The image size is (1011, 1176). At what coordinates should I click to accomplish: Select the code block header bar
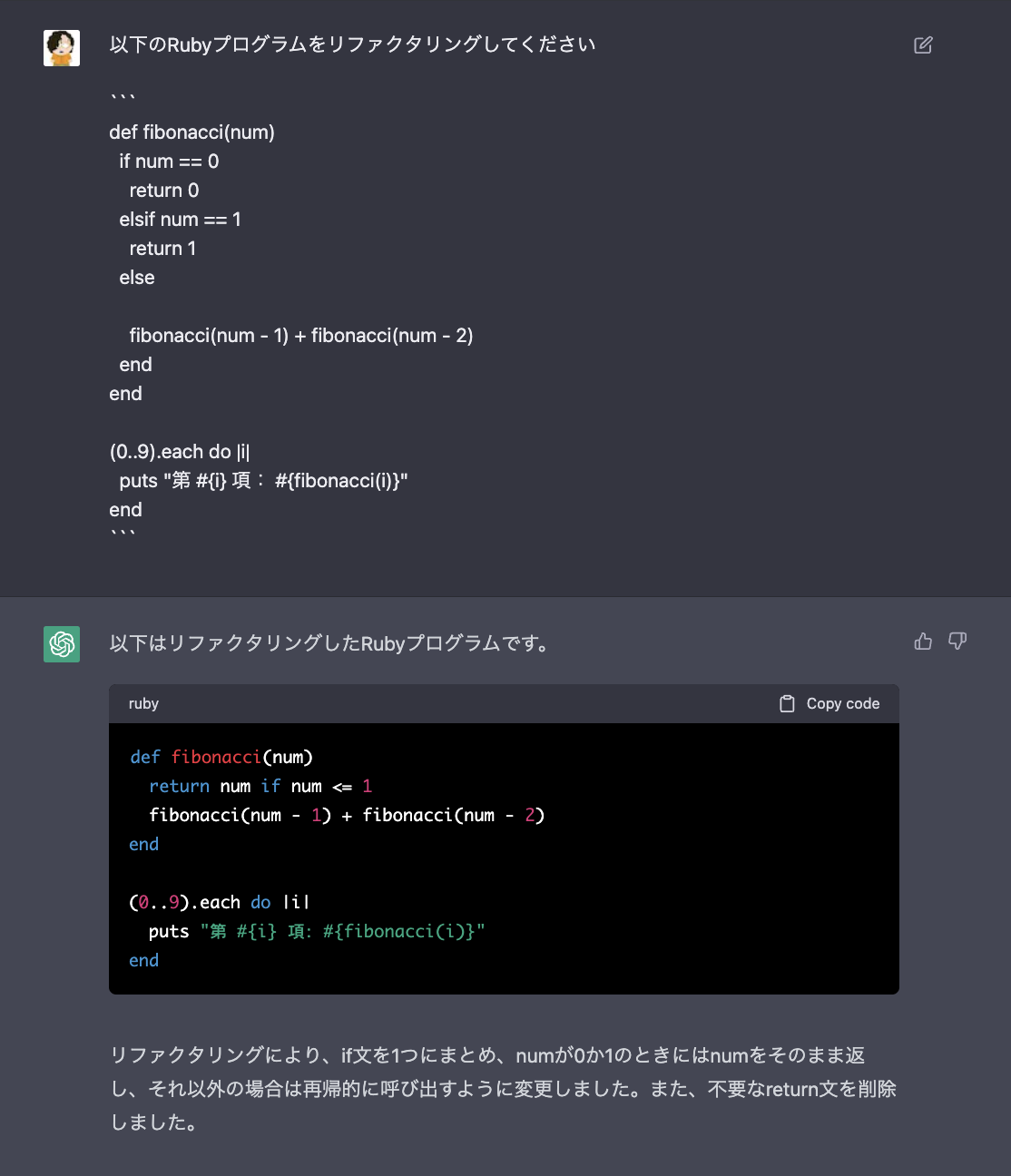click(x=504, y=703)
